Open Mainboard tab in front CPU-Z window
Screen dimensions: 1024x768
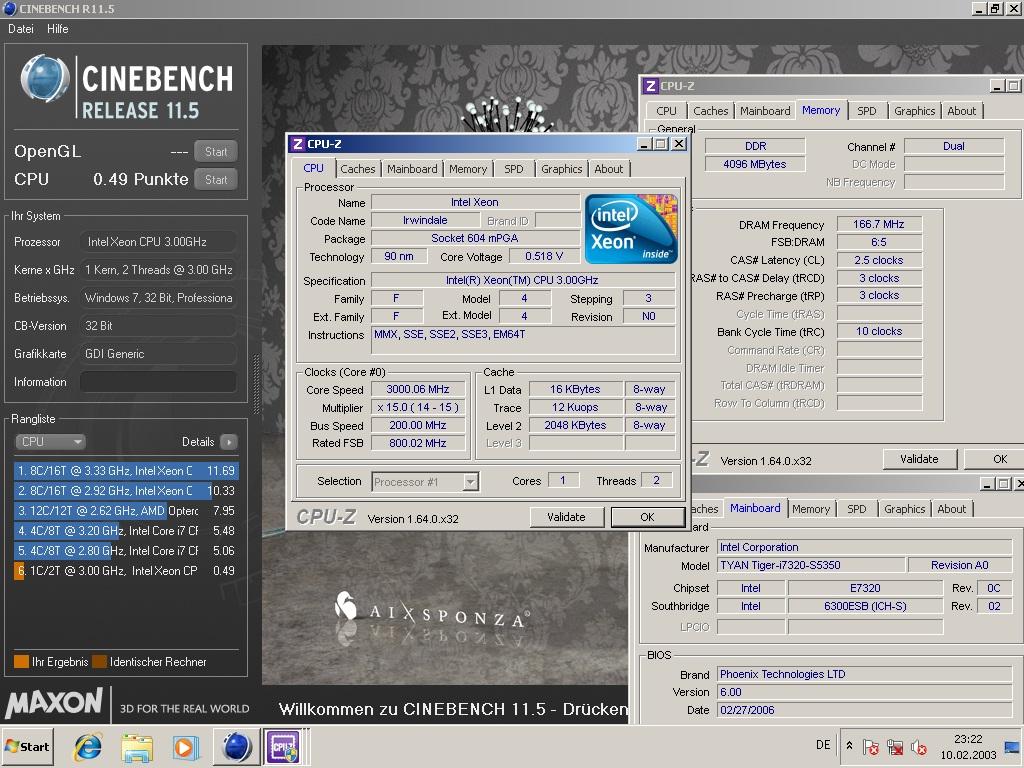coord(412,169)
